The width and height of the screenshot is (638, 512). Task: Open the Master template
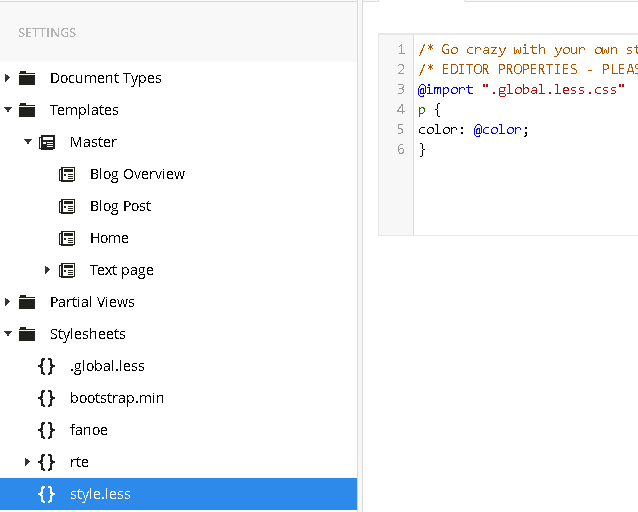click(x=93, y=142)
